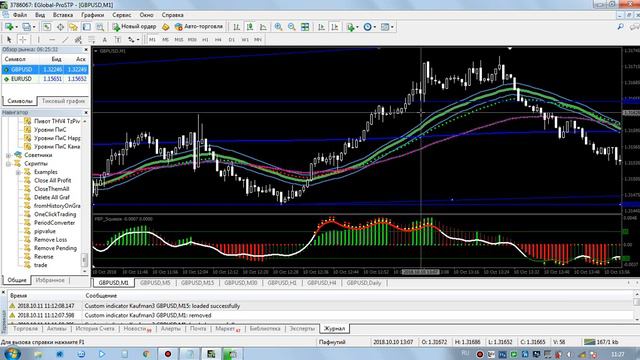The image size is (640, 360).
Task: Open the Periodicity clock dropdown
Action: pyautogui.click(x=369, y=27)
